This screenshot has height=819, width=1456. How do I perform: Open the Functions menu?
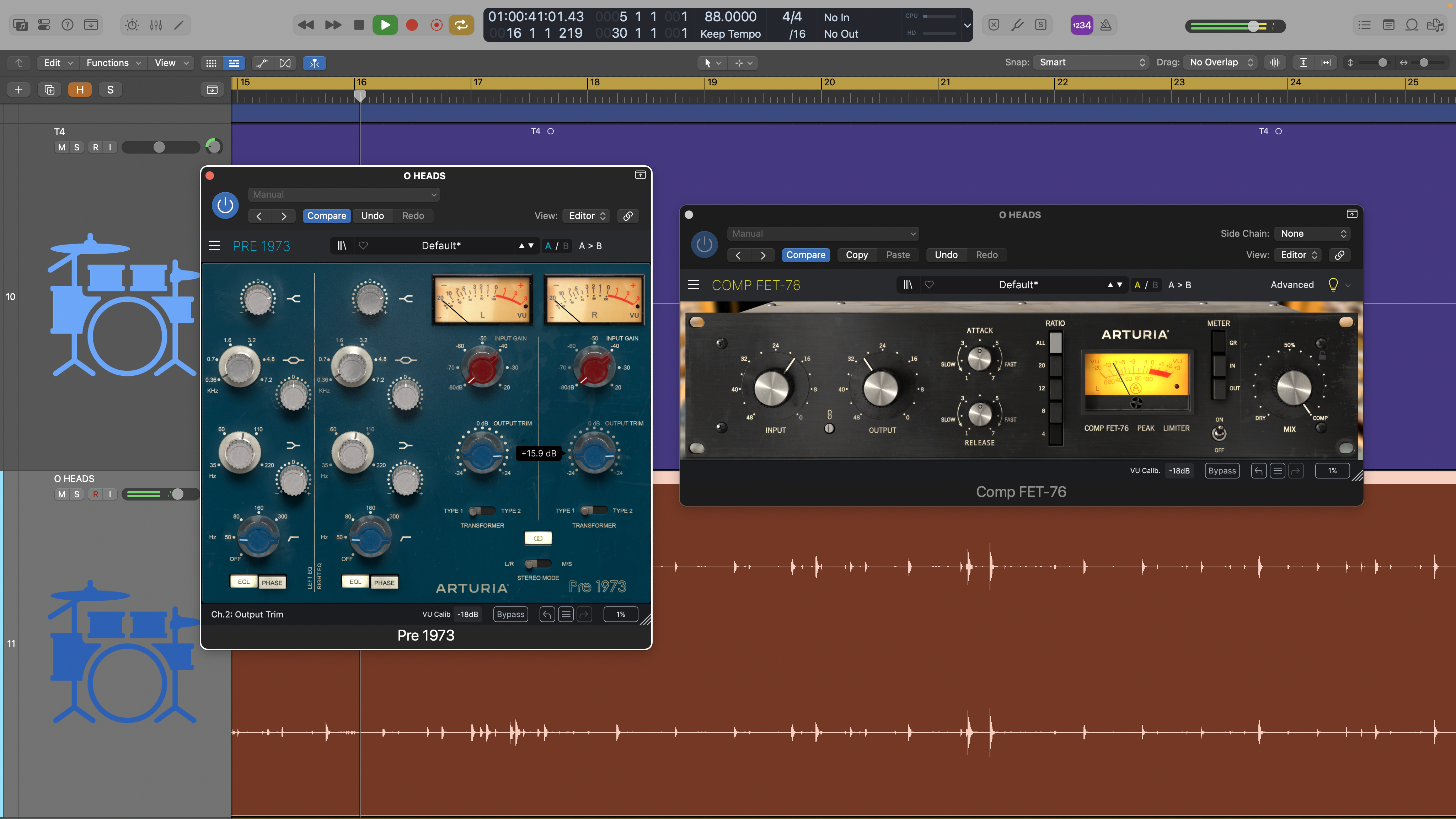pos(113,63)
